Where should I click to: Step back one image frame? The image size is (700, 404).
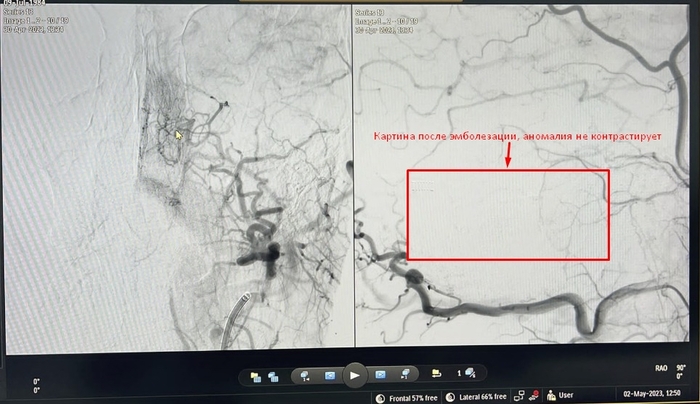click(x=329, y=375)
